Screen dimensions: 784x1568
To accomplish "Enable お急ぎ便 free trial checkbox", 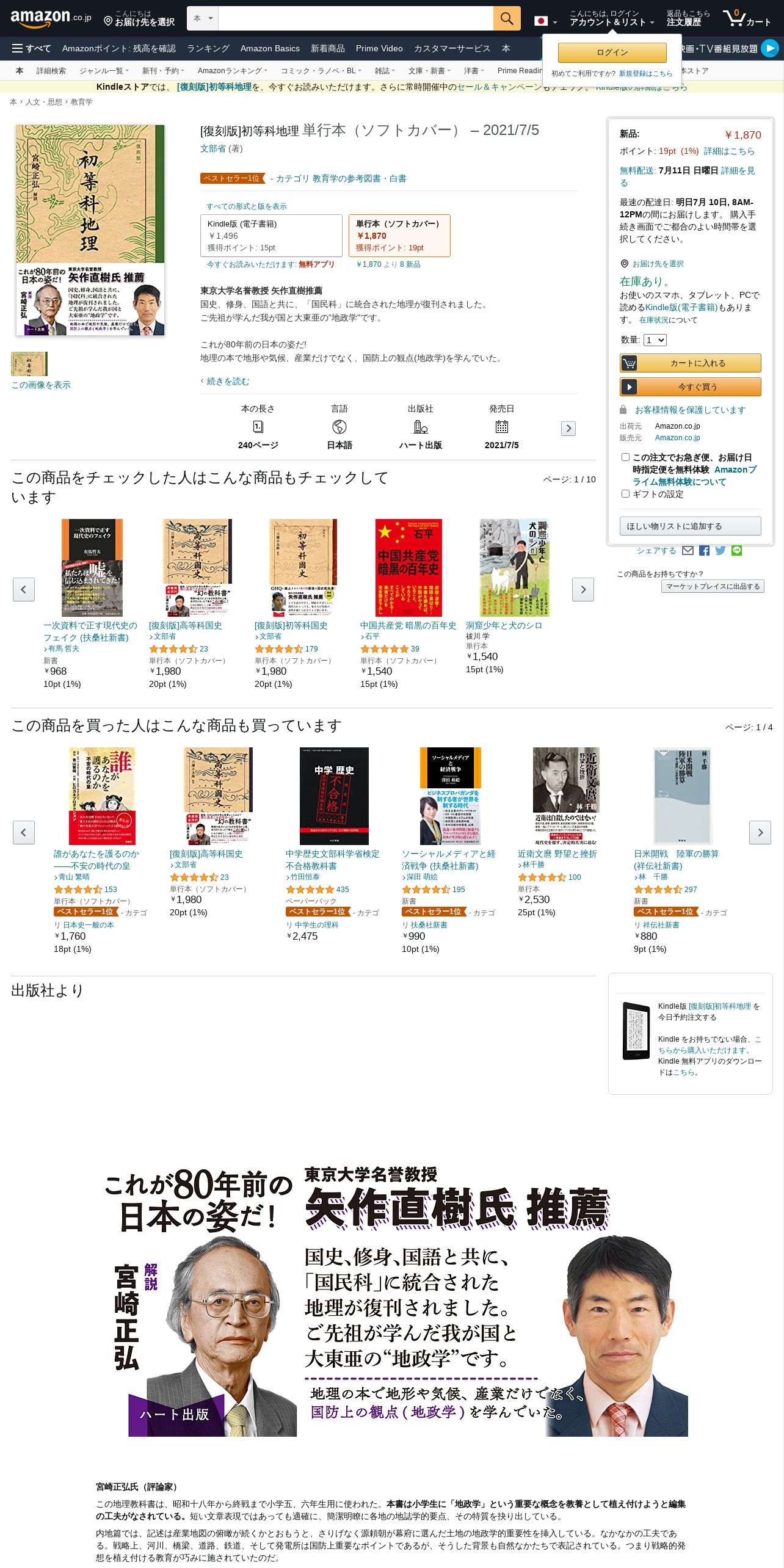I will tap(625, 457).
